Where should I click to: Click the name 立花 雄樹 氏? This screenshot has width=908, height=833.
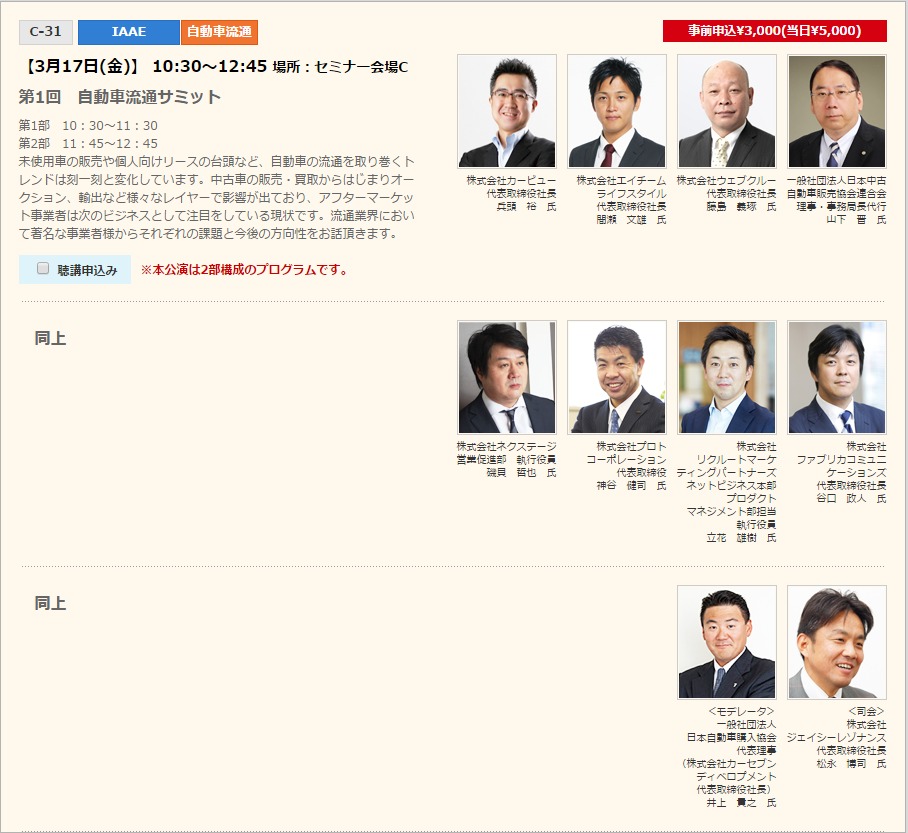tap(741, 538)
